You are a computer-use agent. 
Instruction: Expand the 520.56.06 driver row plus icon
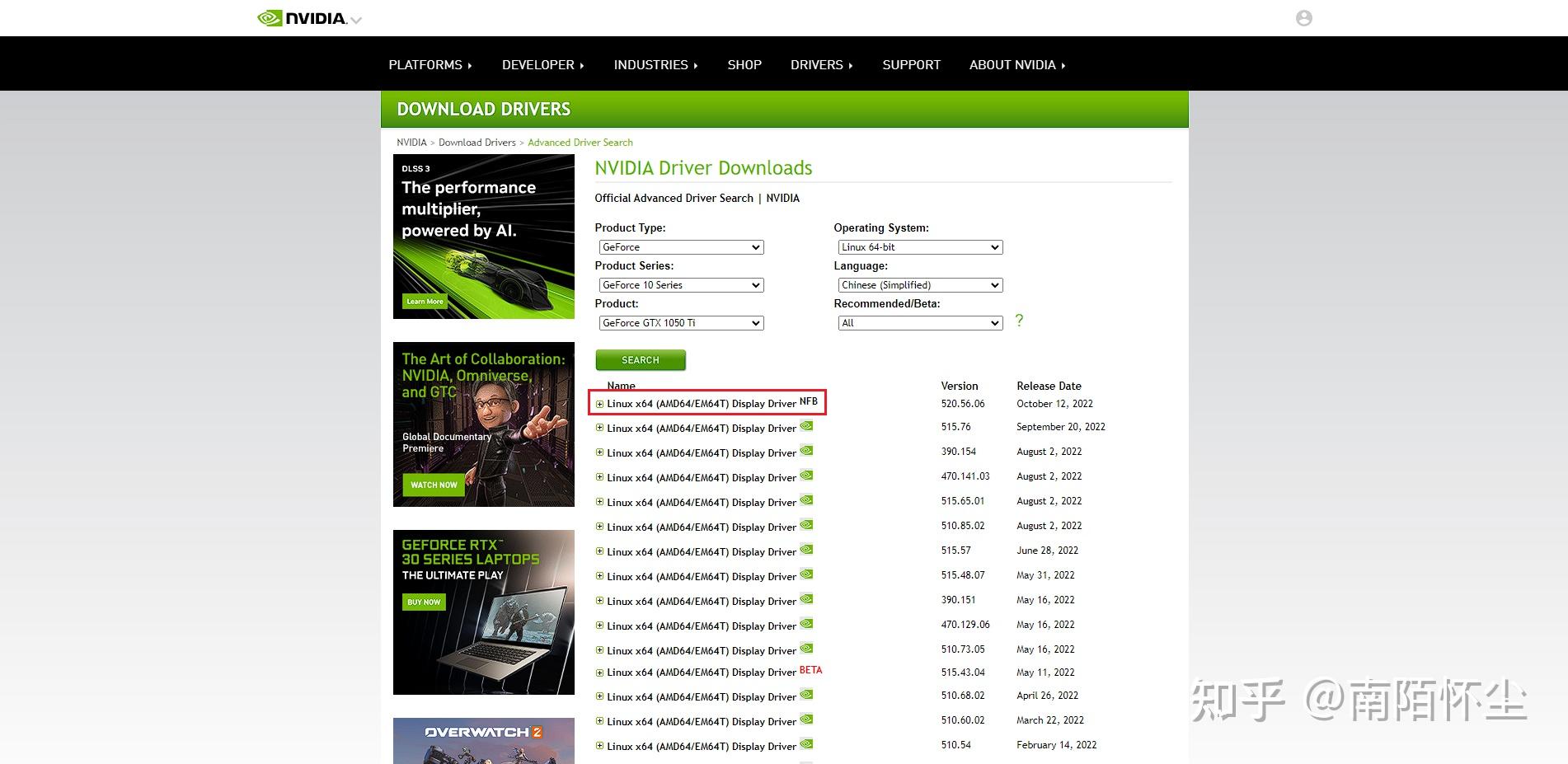(599, 404)
